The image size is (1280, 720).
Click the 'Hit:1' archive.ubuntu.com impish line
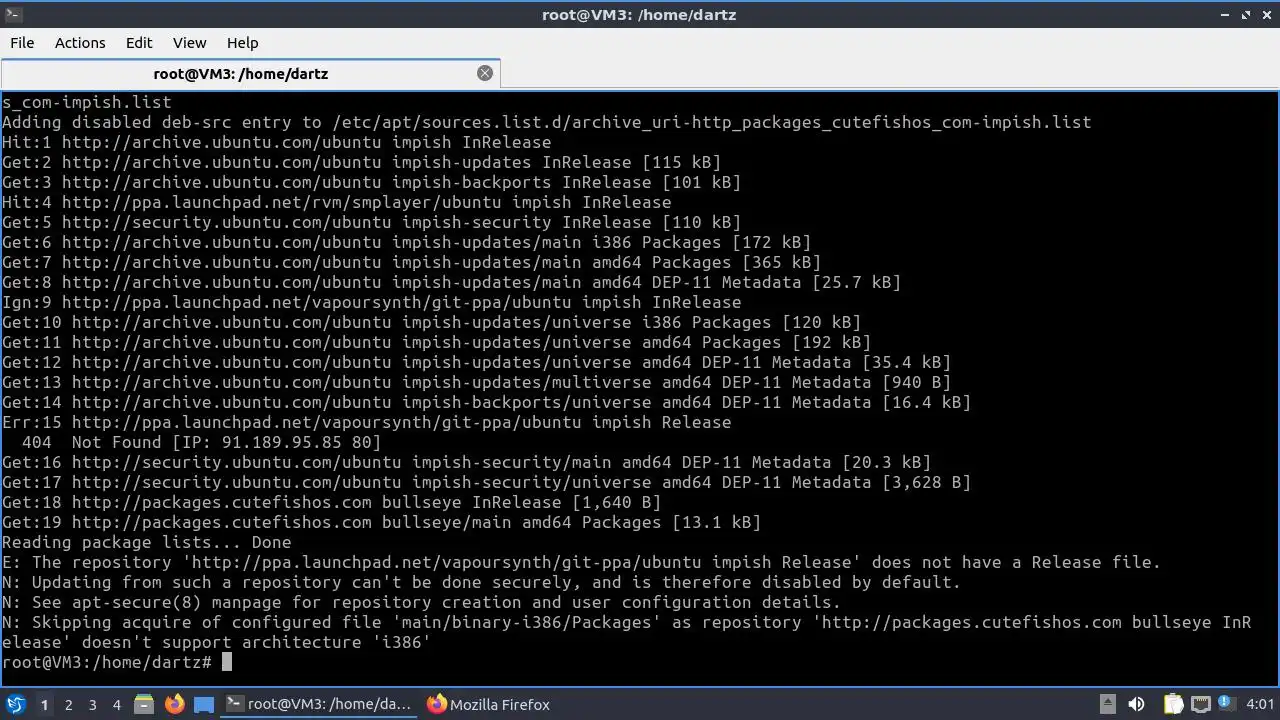click(276, 142)
